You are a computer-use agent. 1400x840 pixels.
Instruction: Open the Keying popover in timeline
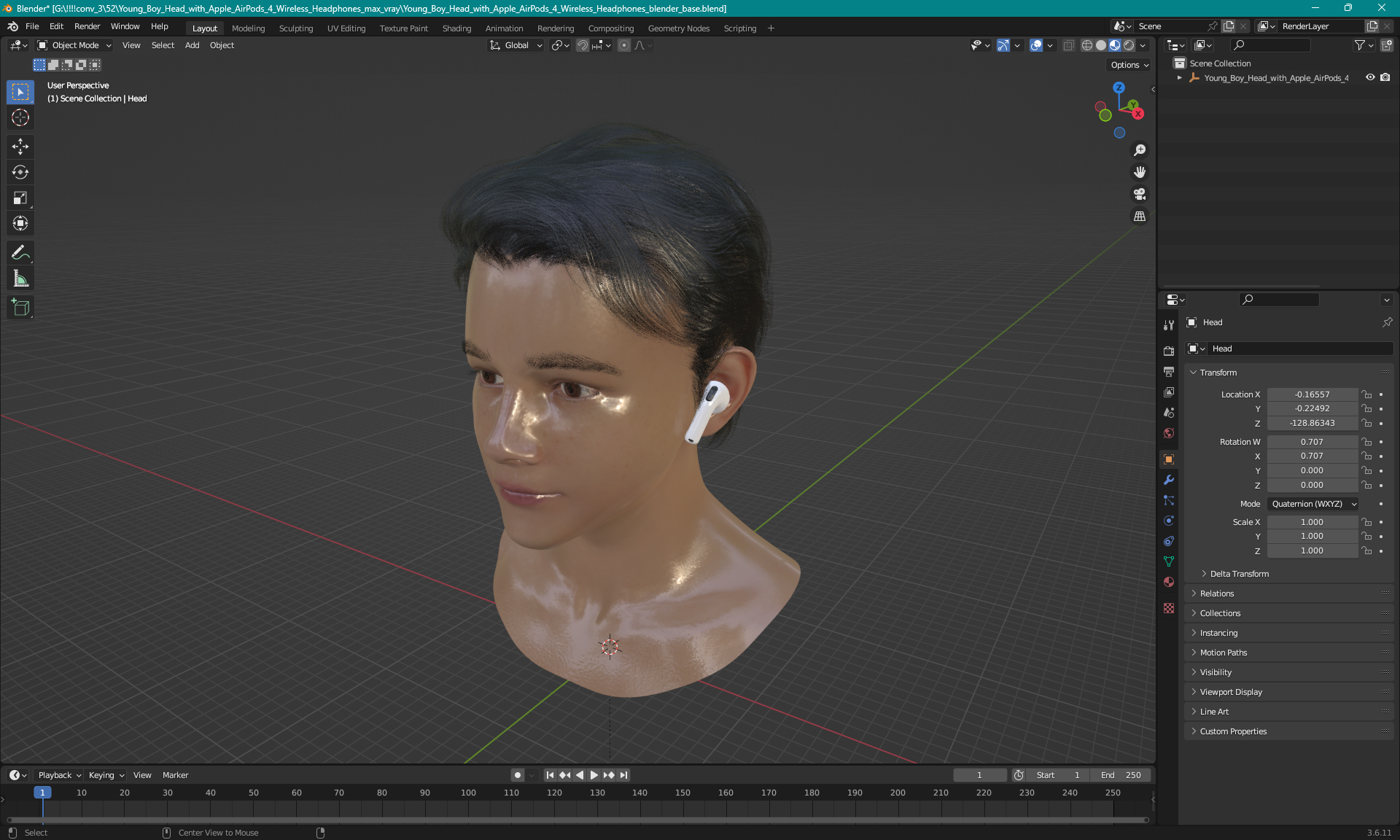pyautogui.click(x=106, y=775)
